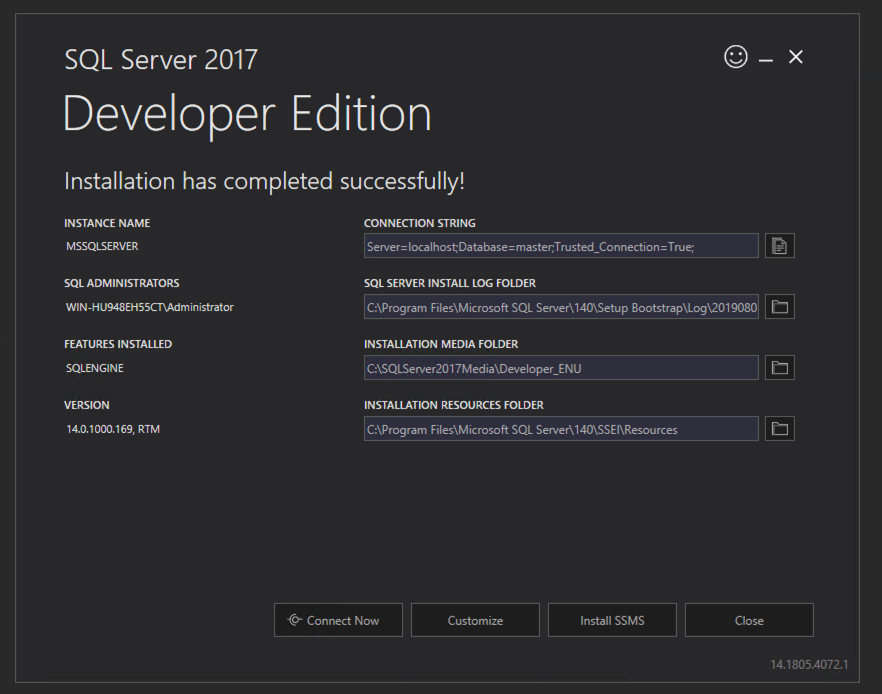
Task: Copy the connection string using copy icon
Action: point(780,246)
